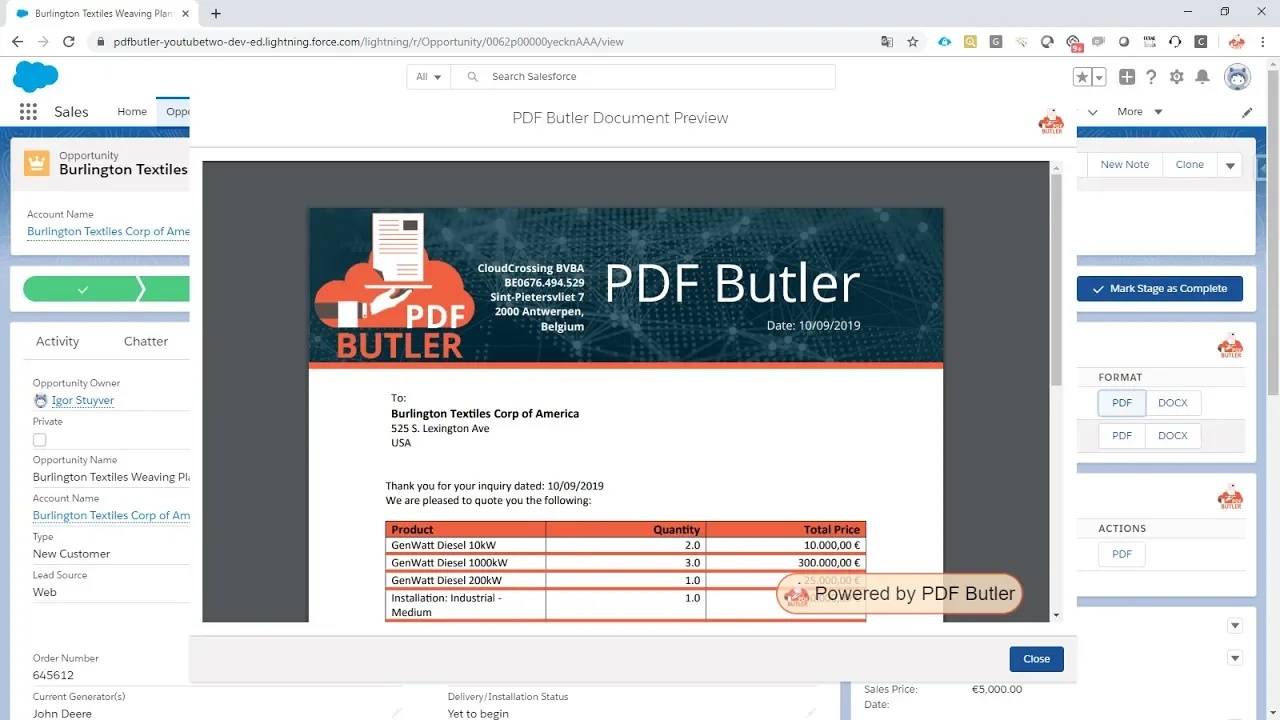Click the preview scrollbar down arrow
Image resolution: width=1280 pixels, height=720 pixels.
(x=1056, y=615)
